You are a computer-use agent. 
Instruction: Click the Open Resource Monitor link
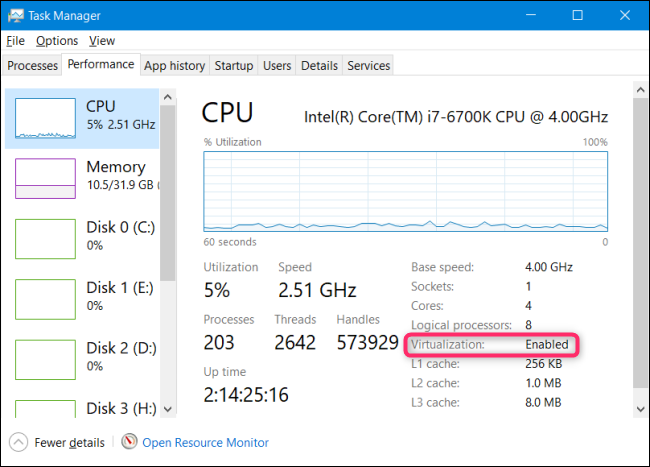click(x=205, y=442)
